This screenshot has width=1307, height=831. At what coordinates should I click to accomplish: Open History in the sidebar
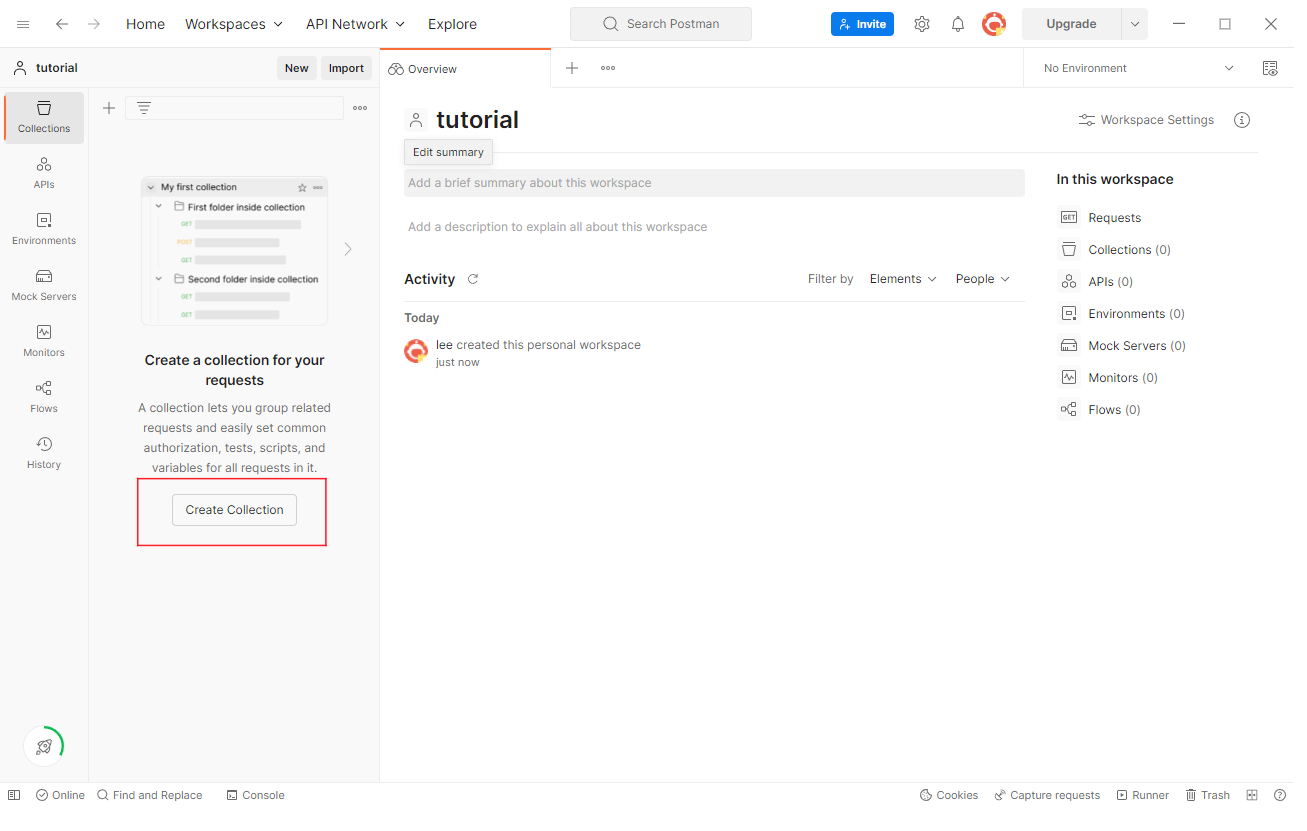[44, 453]
